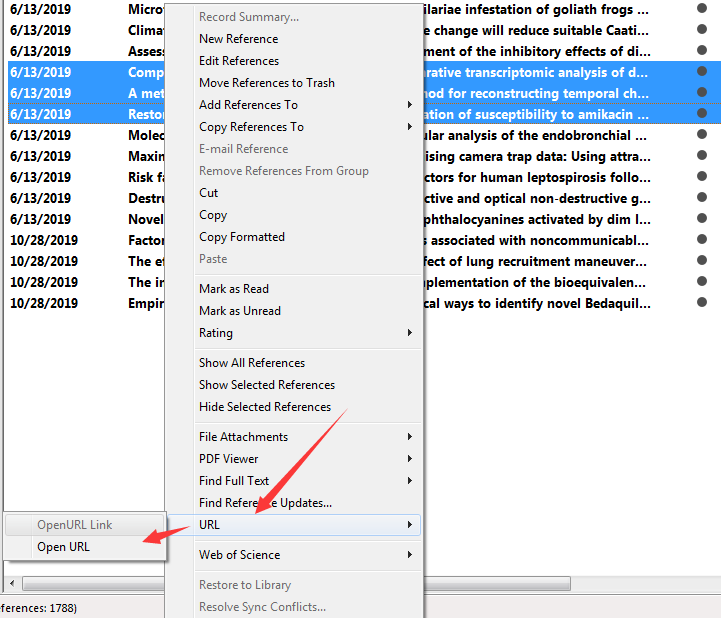
Task: Toggle read-status dot on Microfilariae row
Action: pyautogui.click(x=702, y=9)
